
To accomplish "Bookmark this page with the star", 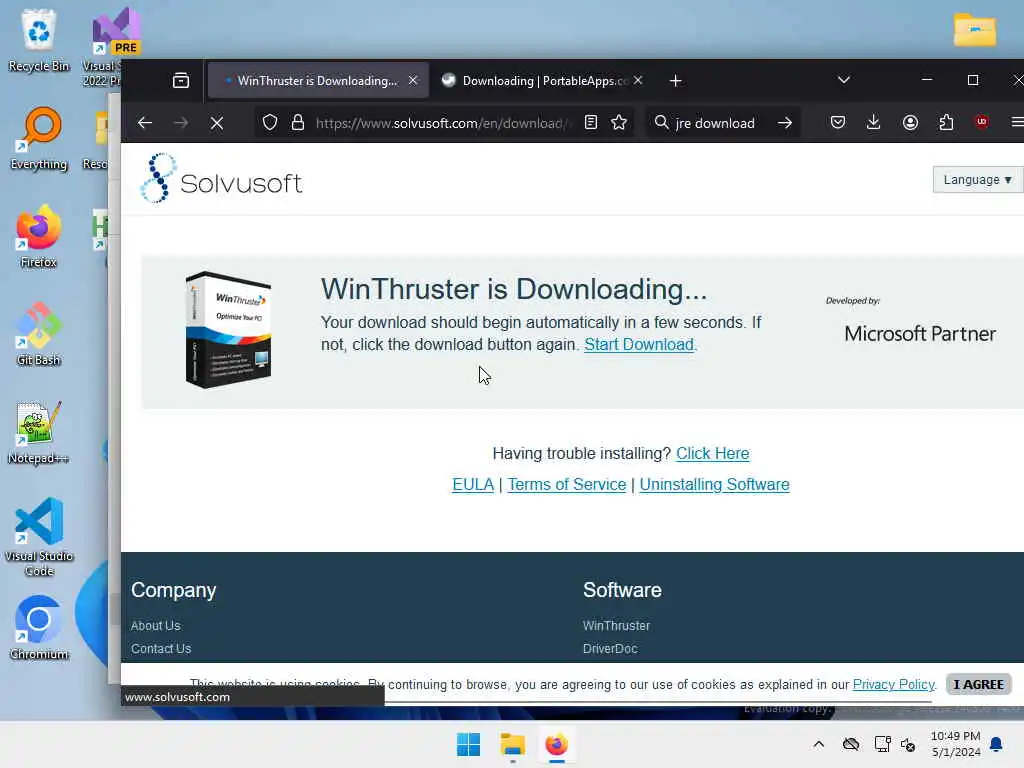I will (619, 122).
